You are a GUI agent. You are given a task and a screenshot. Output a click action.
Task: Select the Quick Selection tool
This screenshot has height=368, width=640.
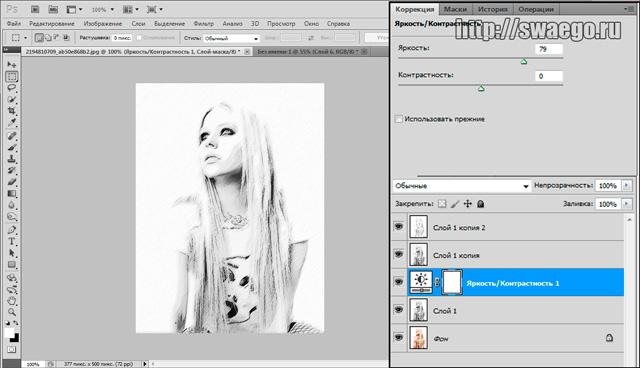point(12,100)
